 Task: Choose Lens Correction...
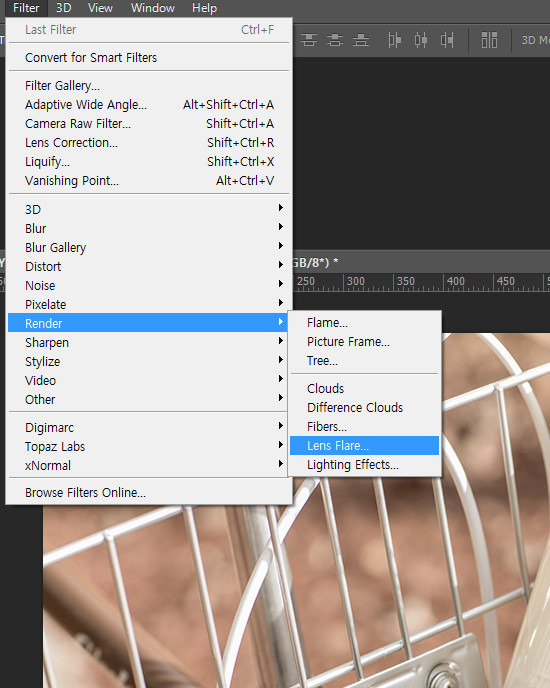150,143
